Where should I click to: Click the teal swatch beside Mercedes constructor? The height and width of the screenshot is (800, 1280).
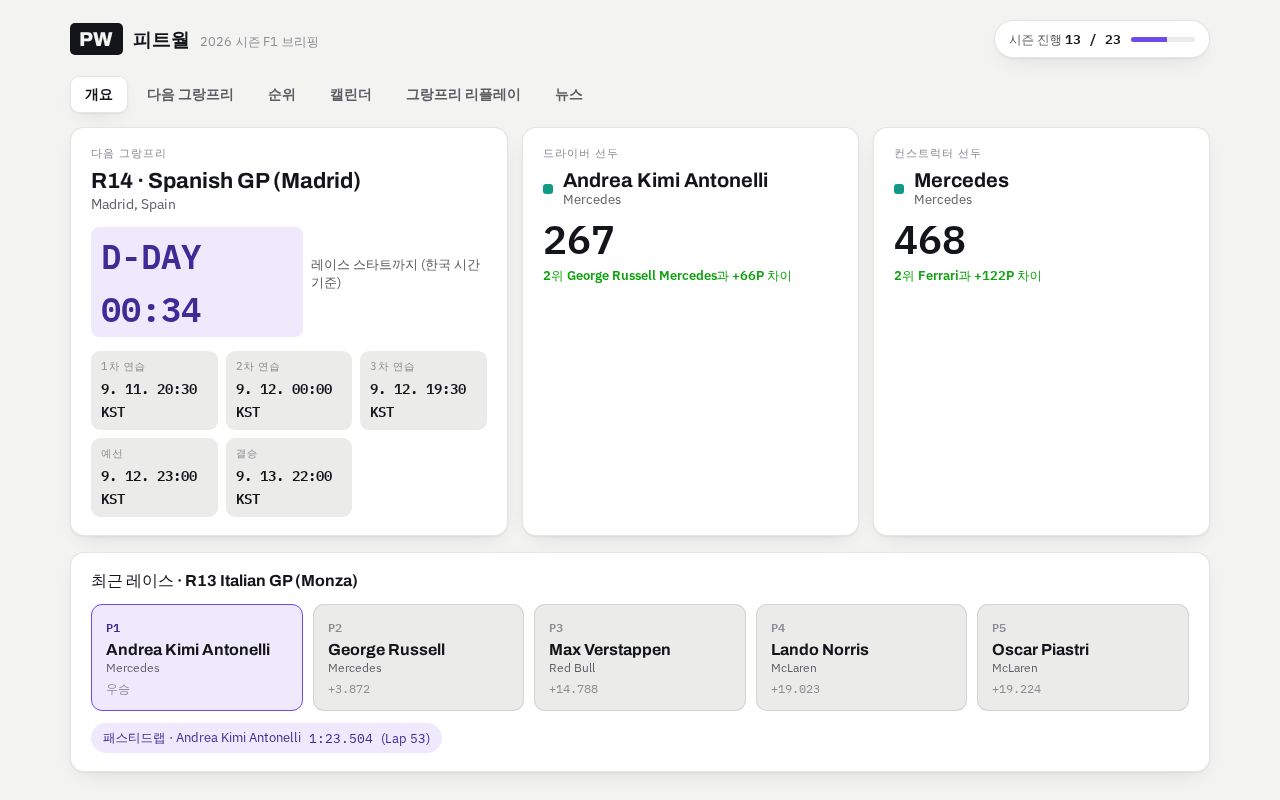899,189
